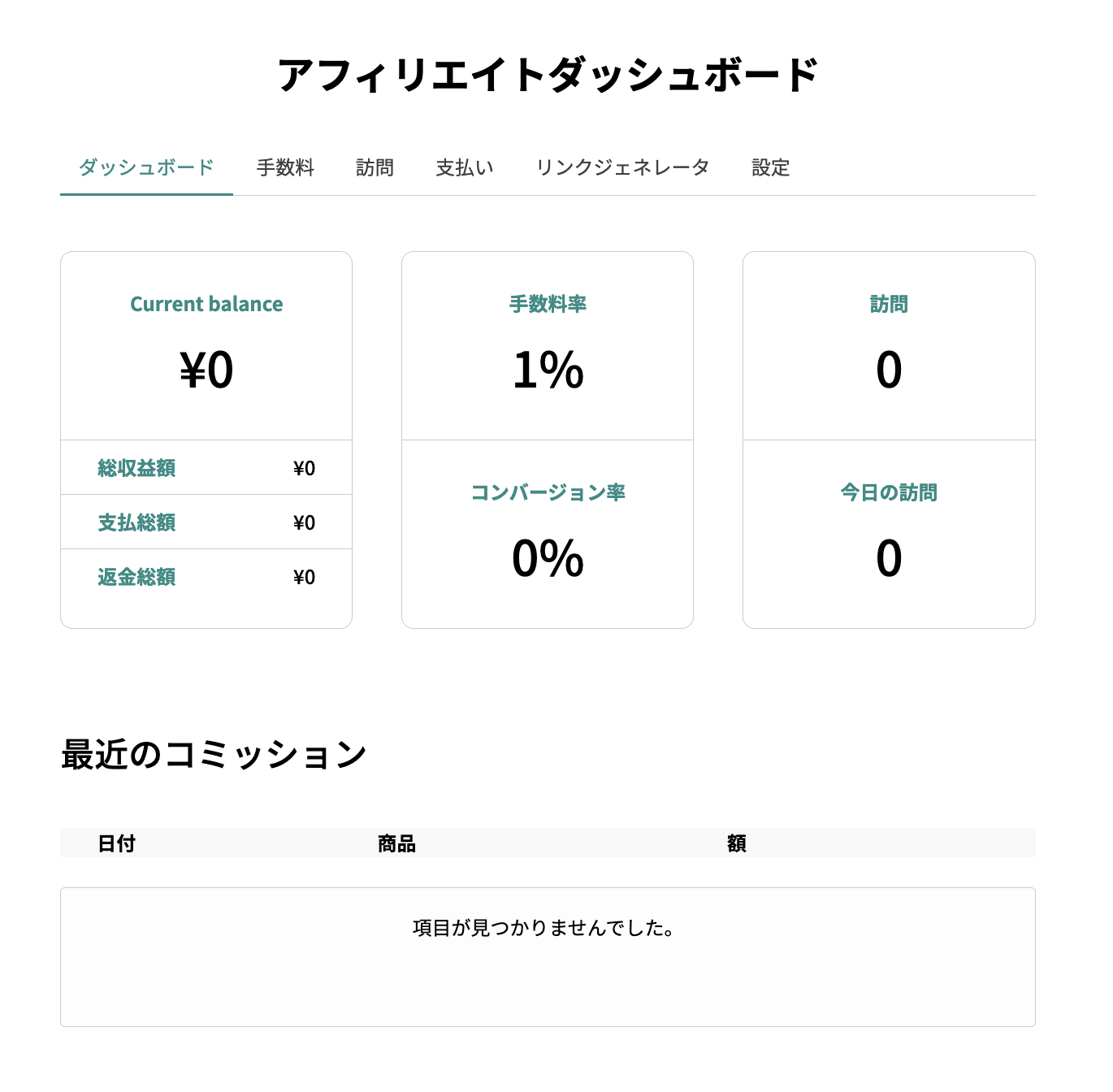This screenshot has width=1113, height=1092.
Task: Click the 項目が見つかりませんでした message
Action: click(544, 928)
